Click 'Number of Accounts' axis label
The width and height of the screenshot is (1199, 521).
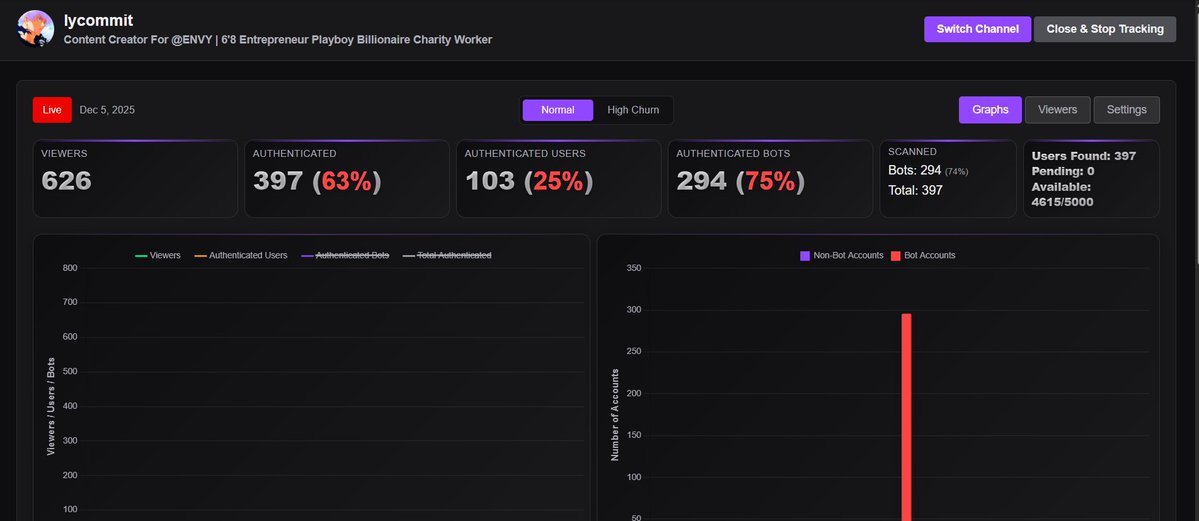[x=615, y=415]
